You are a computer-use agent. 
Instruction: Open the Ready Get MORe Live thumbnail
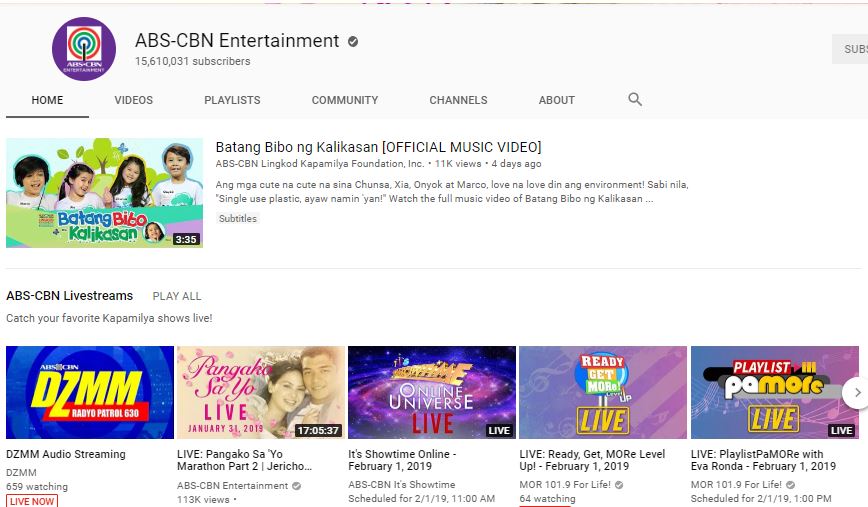click(603, 392)
